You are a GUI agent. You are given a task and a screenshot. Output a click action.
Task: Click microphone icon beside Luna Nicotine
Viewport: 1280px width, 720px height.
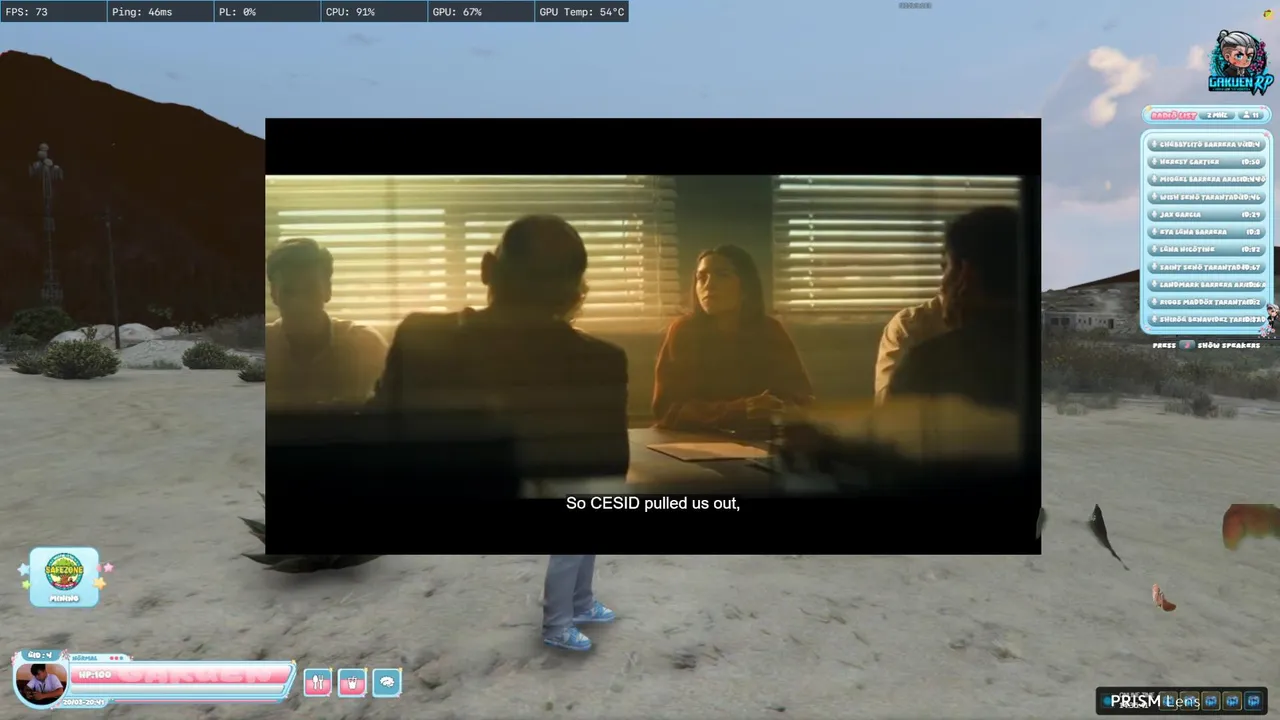1154,249
